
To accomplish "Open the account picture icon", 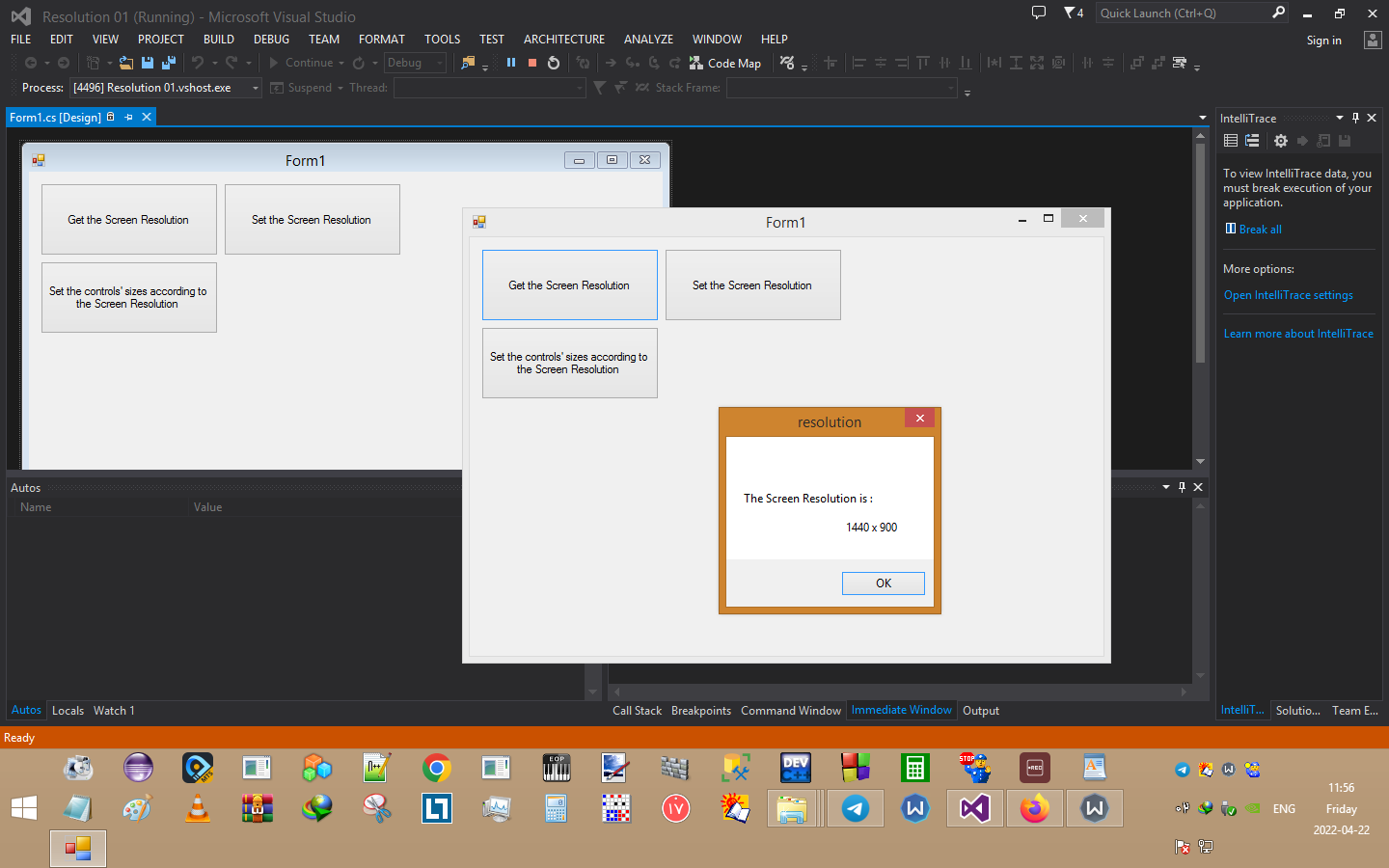I will point(1373,40).
